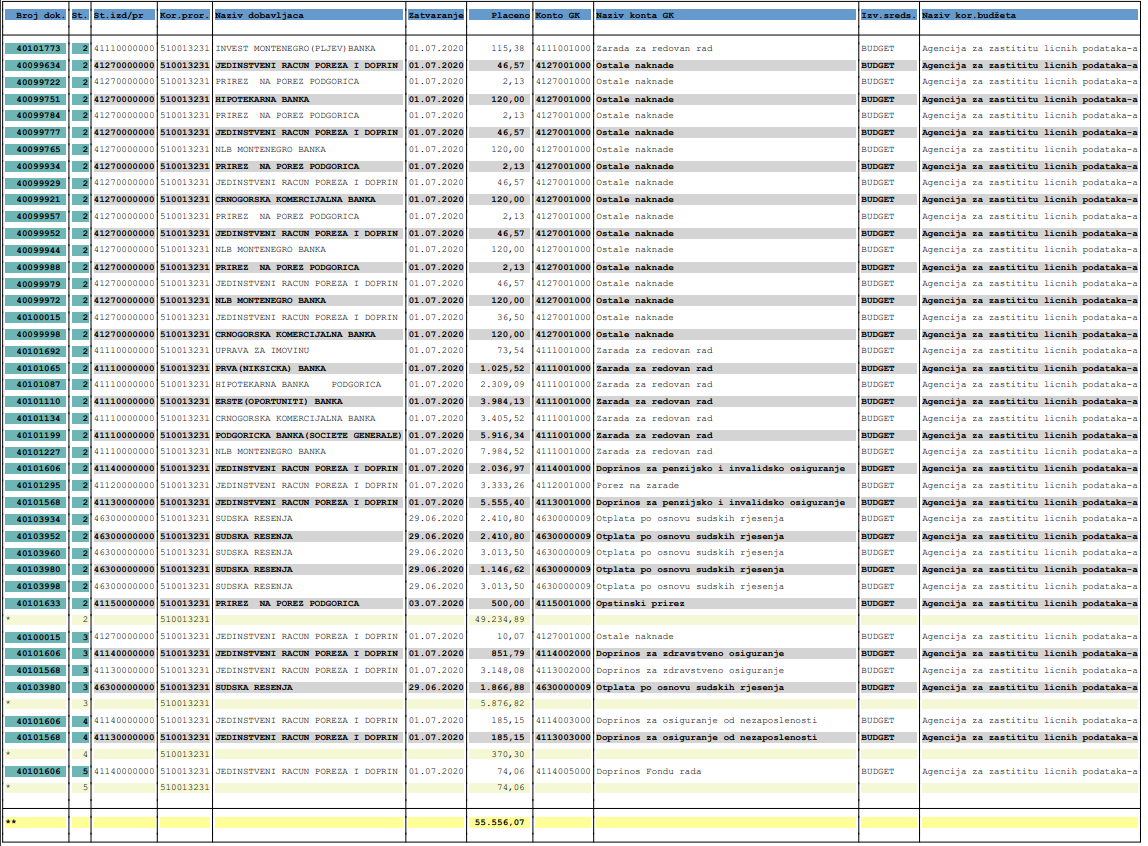Select the grand total 55.556,07 cell

[x=498, y=822]
